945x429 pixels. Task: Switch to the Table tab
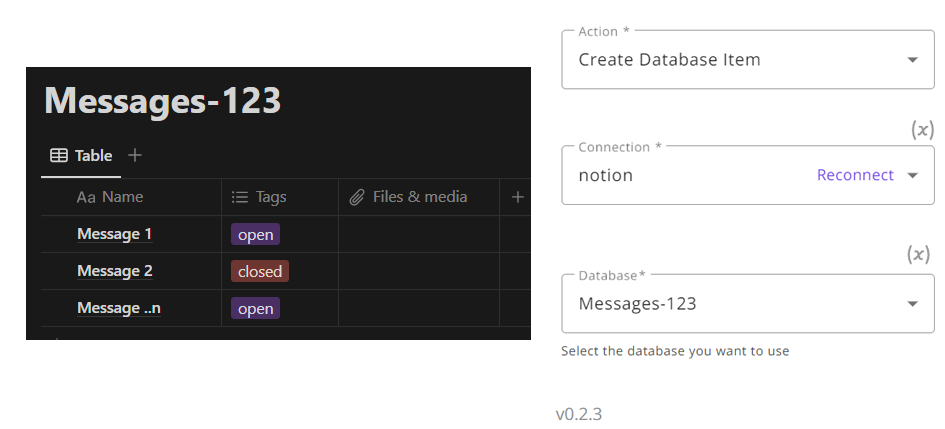tap(81, 156)
